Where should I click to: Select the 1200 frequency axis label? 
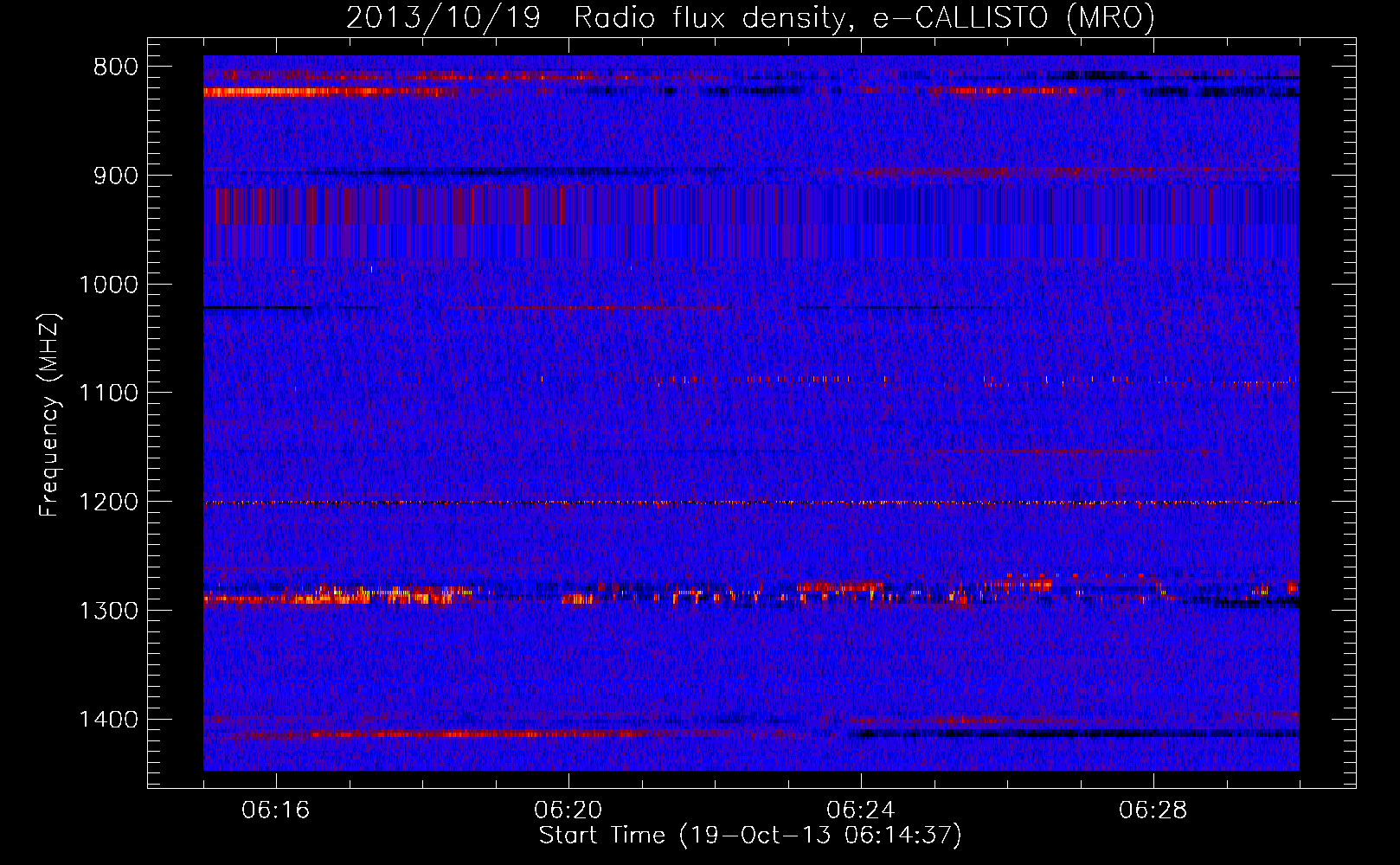108,503
